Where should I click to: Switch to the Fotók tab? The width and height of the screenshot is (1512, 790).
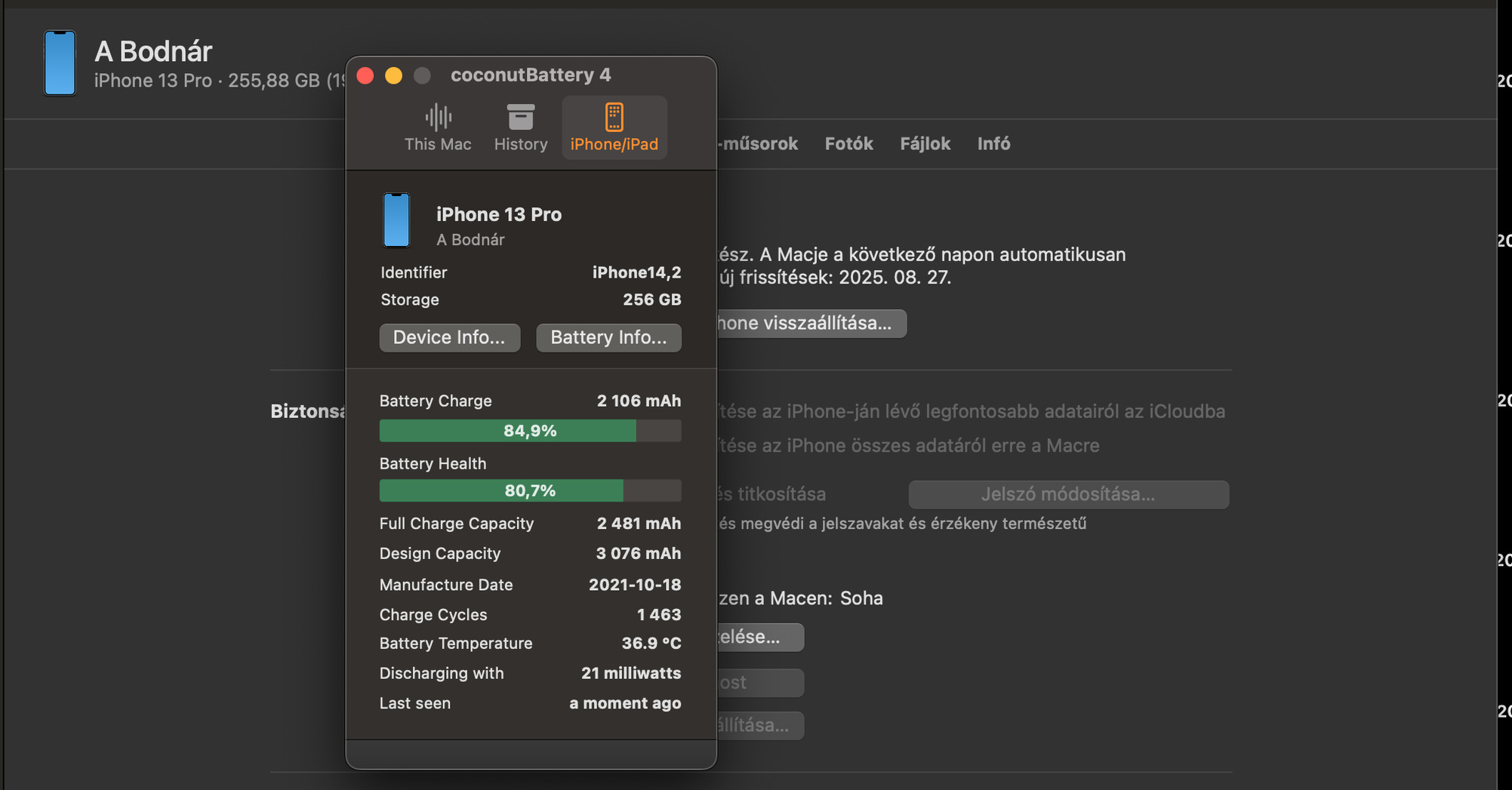pos(848,143)
